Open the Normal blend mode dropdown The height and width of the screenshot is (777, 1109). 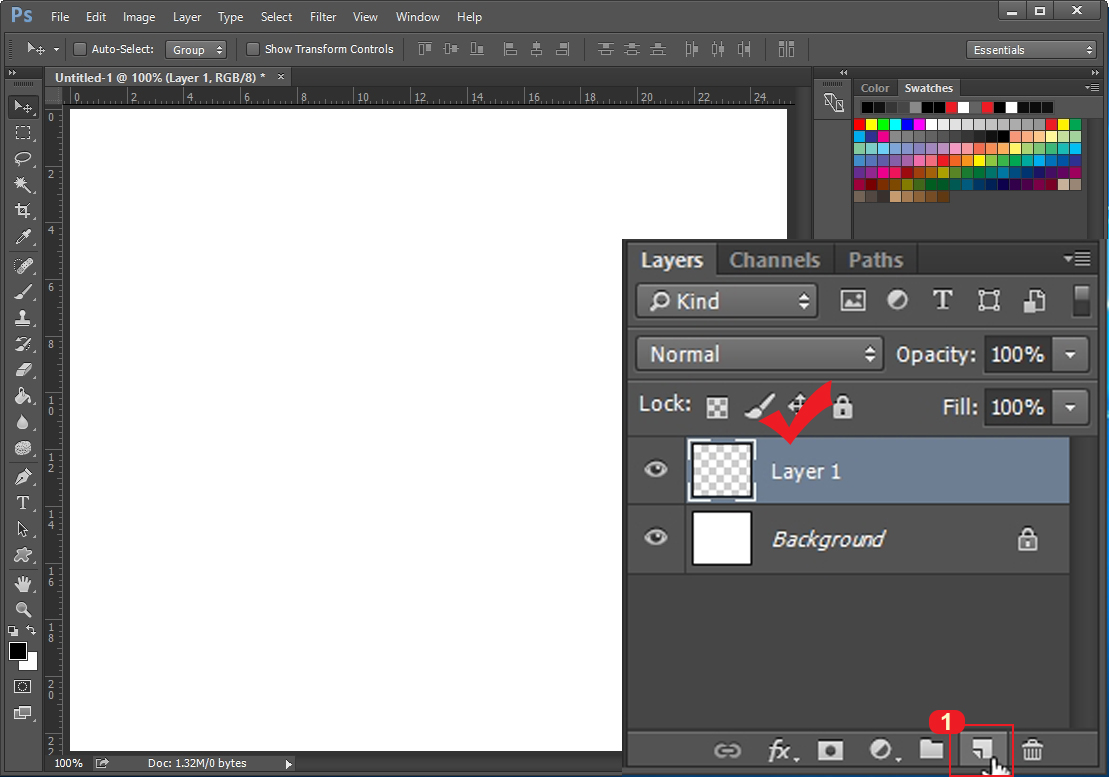[760, 354]
